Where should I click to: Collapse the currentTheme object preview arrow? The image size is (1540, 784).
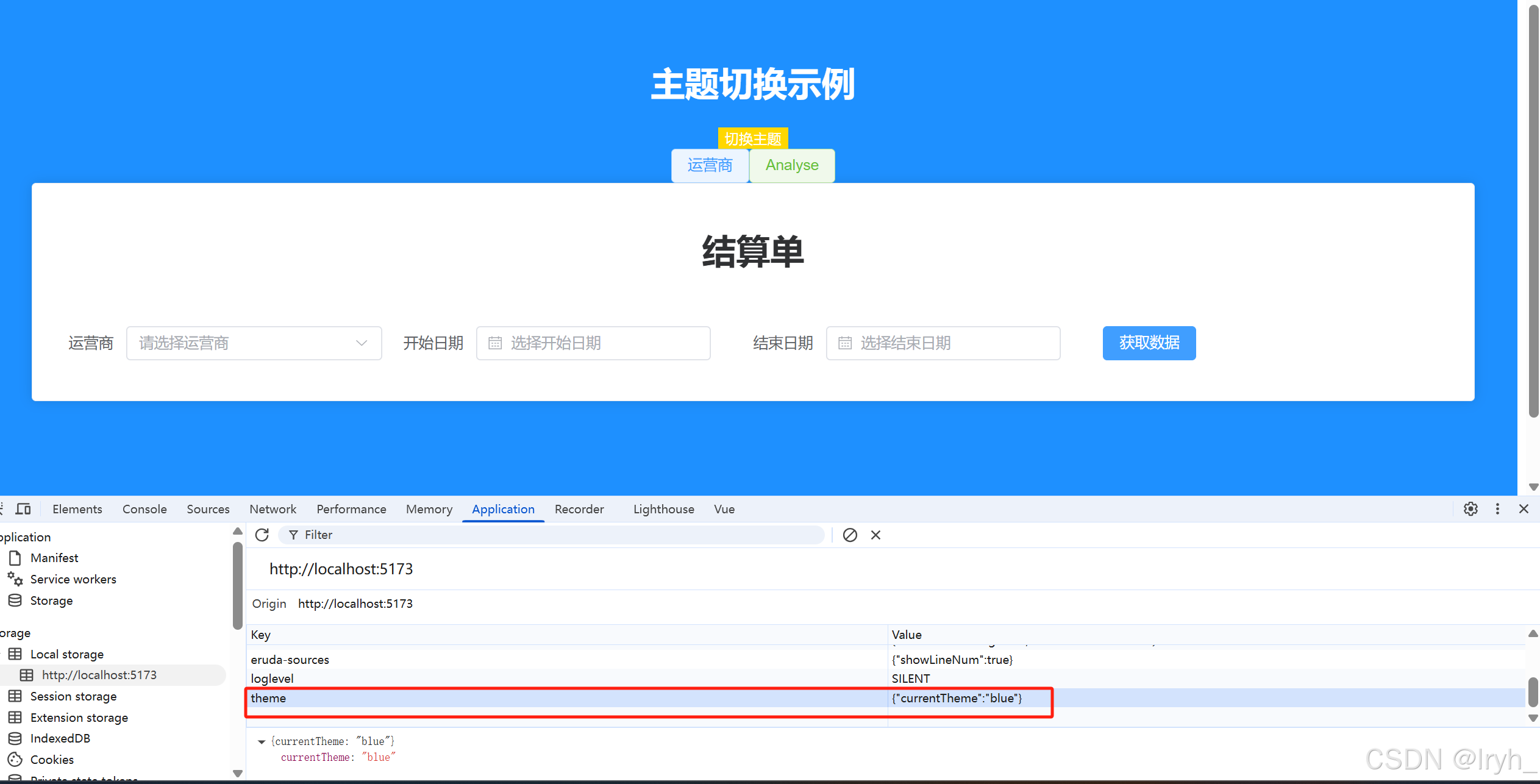pyautogui.click(x=262, y=741)
